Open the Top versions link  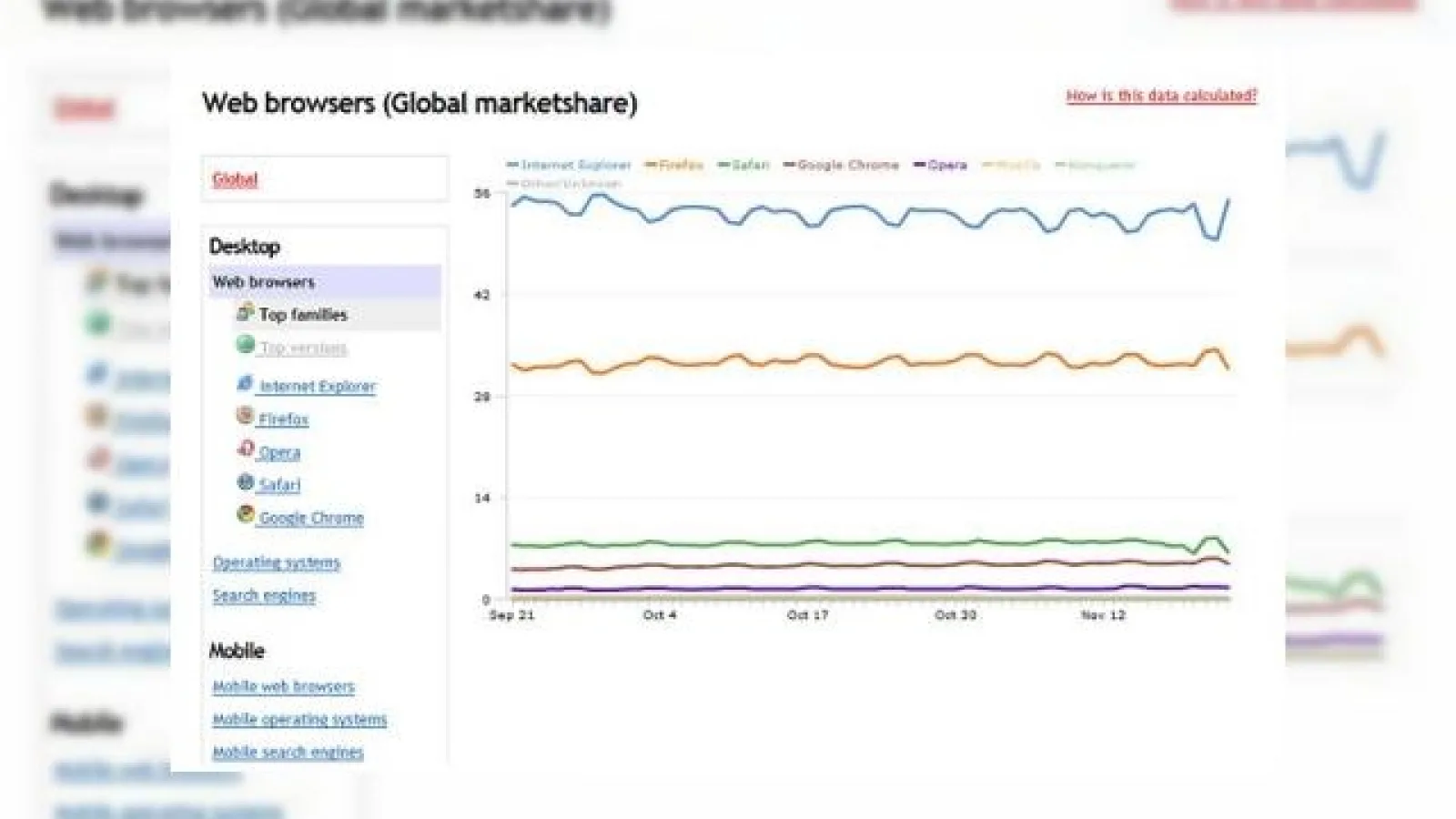pyautogui.click(x=303, y=348)
